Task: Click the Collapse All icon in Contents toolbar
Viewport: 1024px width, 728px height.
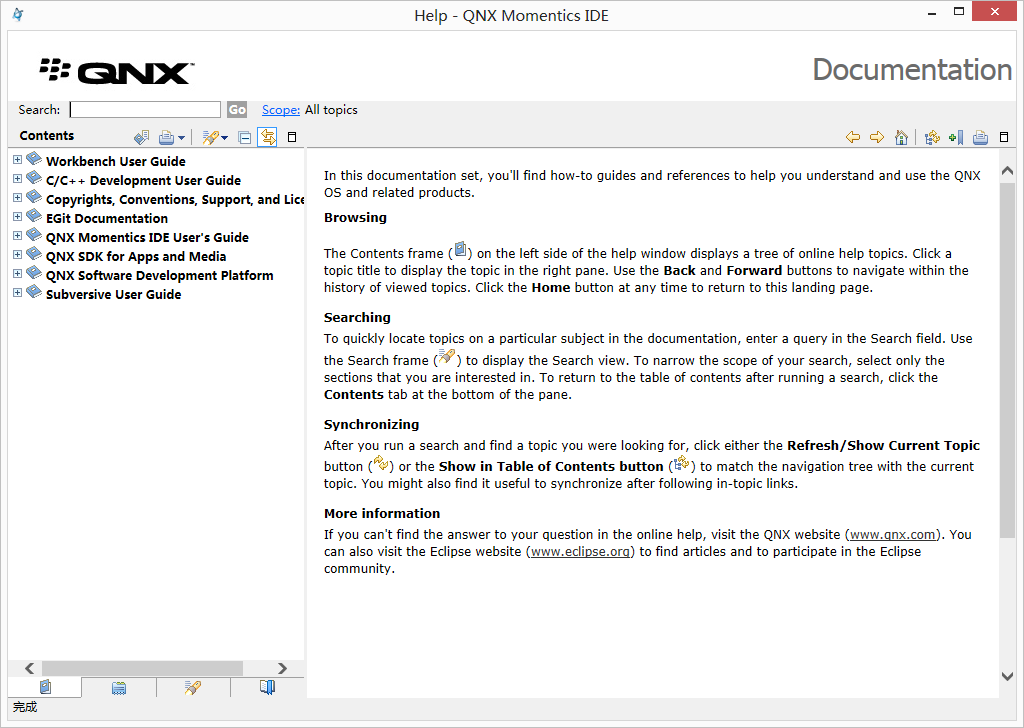Action: (x=244, y=138)
